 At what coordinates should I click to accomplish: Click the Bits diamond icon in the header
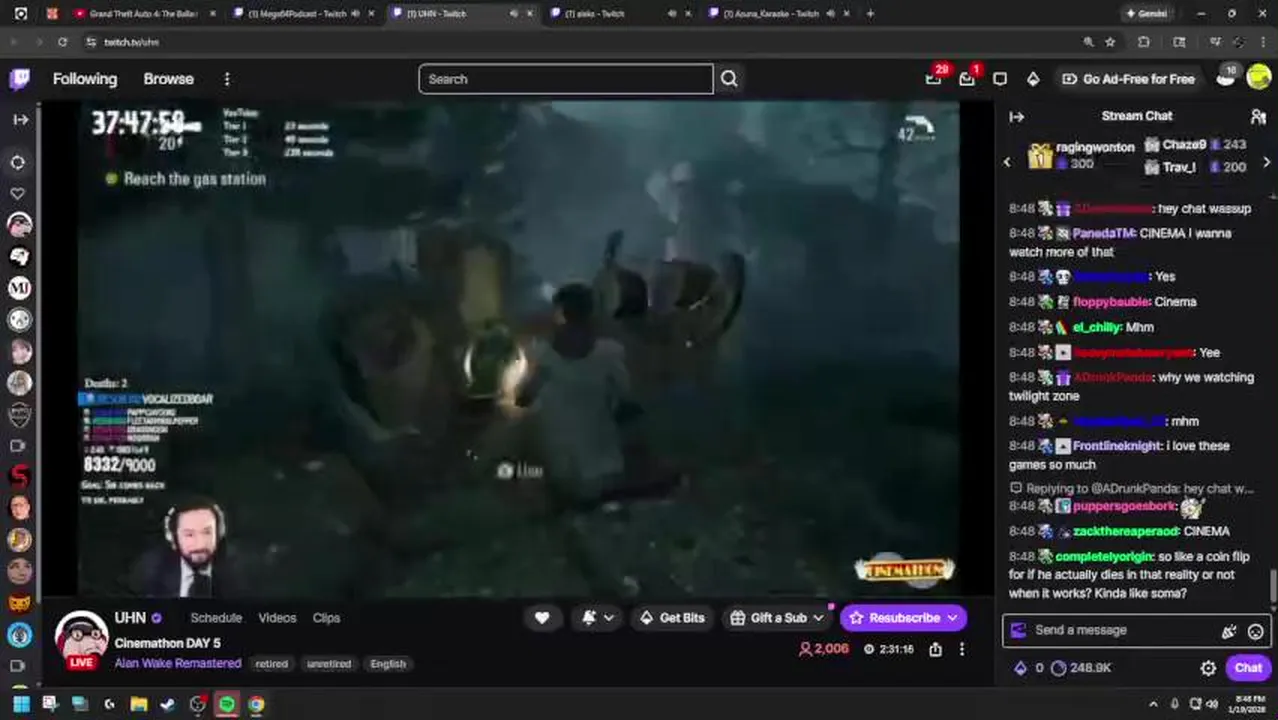pyautogui.click(x=1033, y=79)
